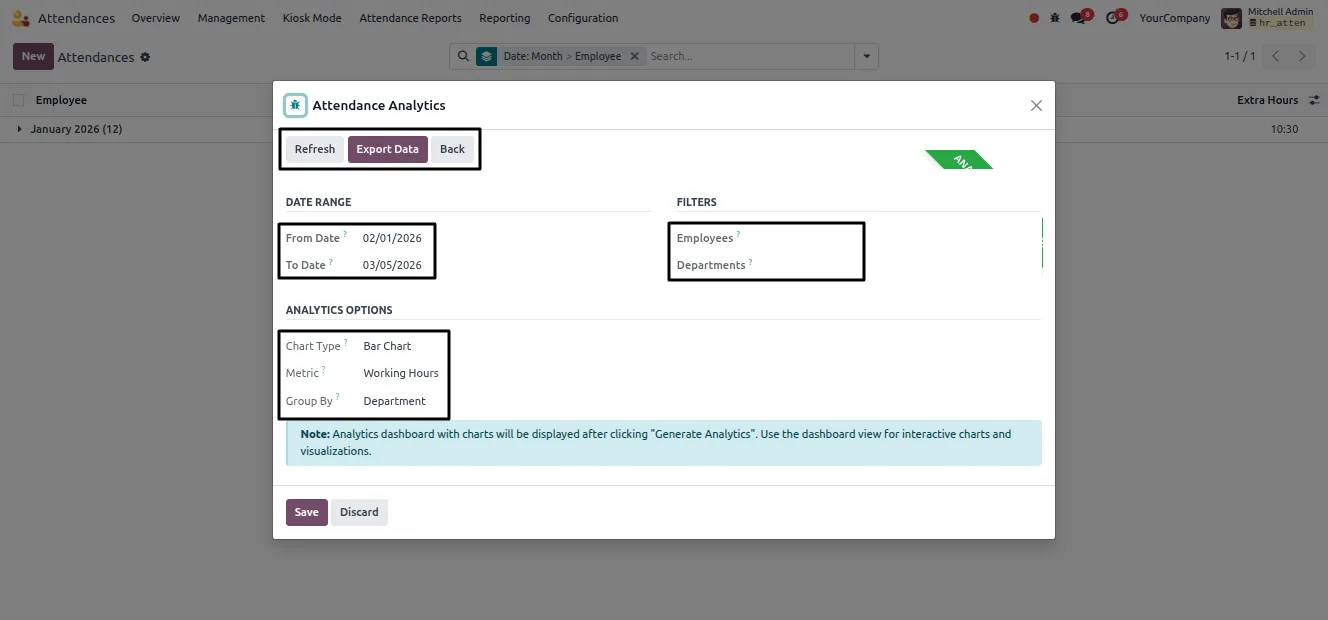
Task: Show help tooltip beside Employees label
Action: pos(738,235)
